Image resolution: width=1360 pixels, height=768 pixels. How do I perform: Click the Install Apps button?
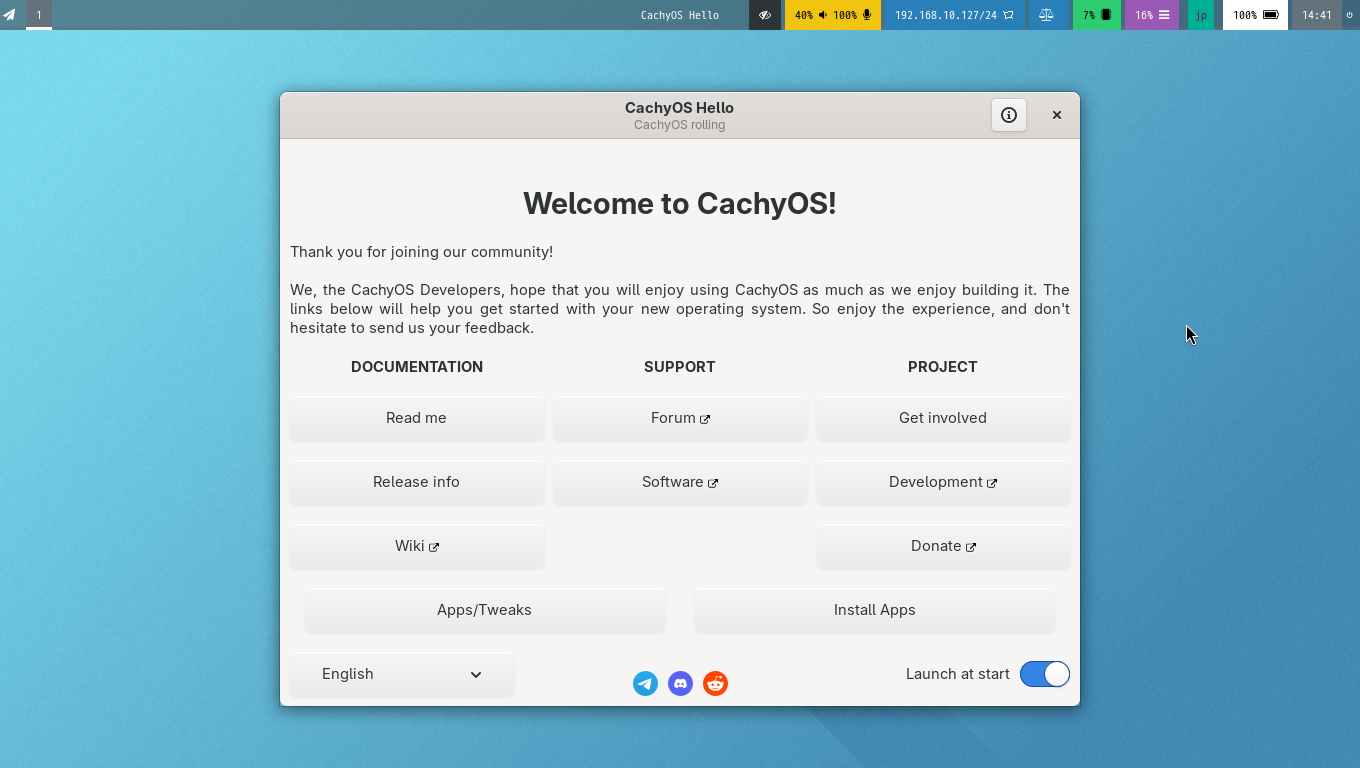875,610
